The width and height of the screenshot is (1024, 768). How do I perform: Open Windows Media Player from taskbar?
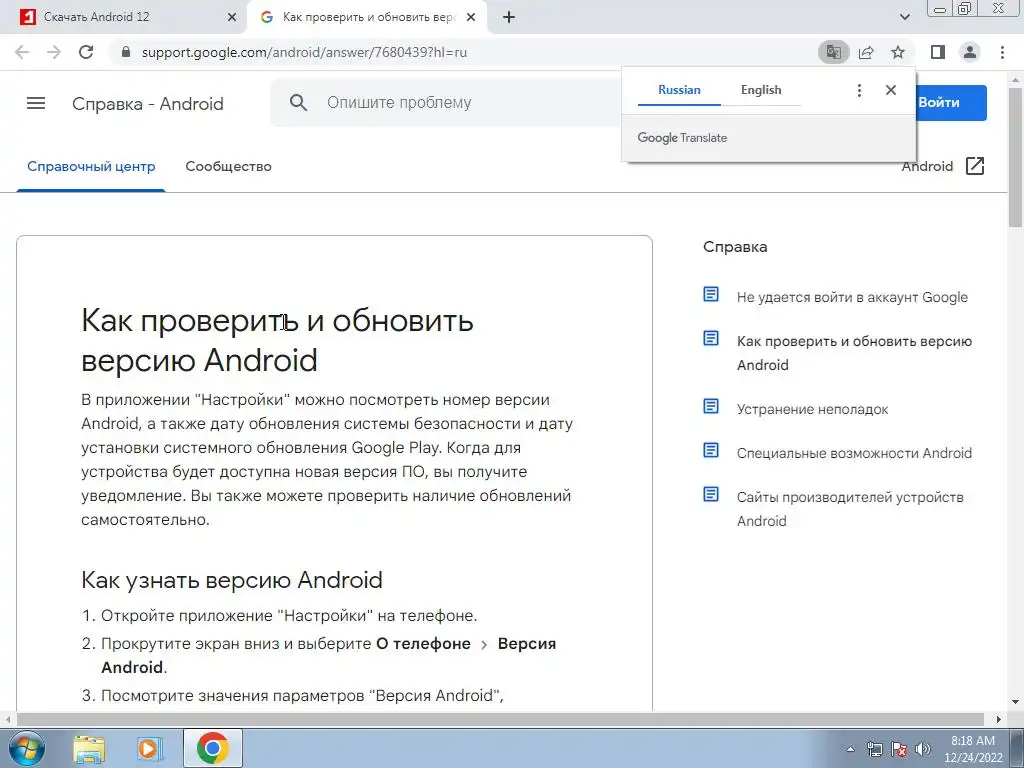pyautogui.click(x=150, y=748)
